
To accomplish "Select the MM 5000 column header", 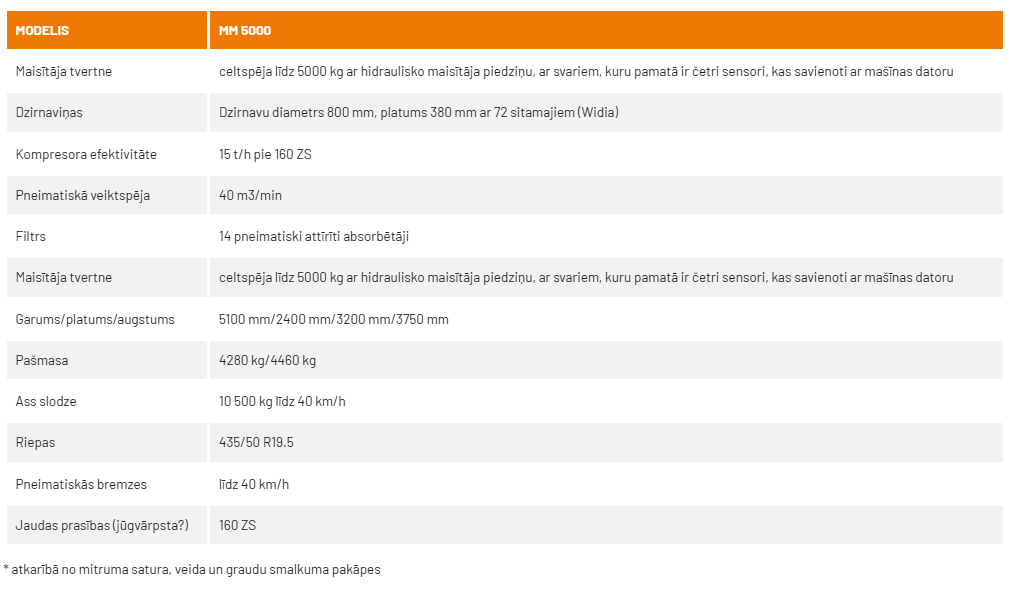I will [x=245, y=31].
